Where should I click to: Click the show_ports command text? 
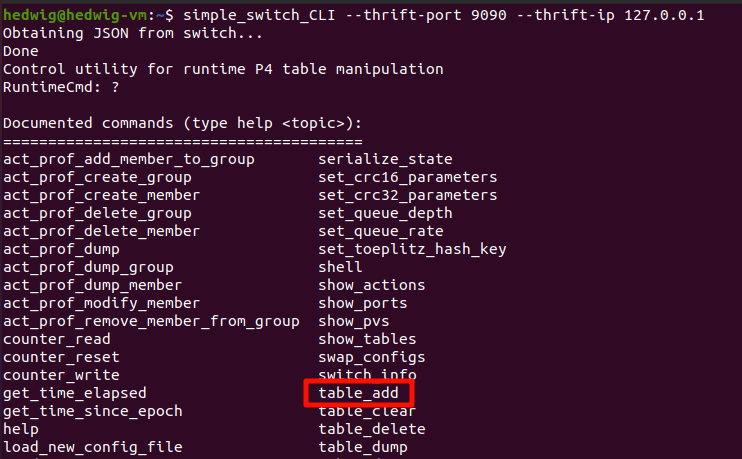(x=362, y=303)
